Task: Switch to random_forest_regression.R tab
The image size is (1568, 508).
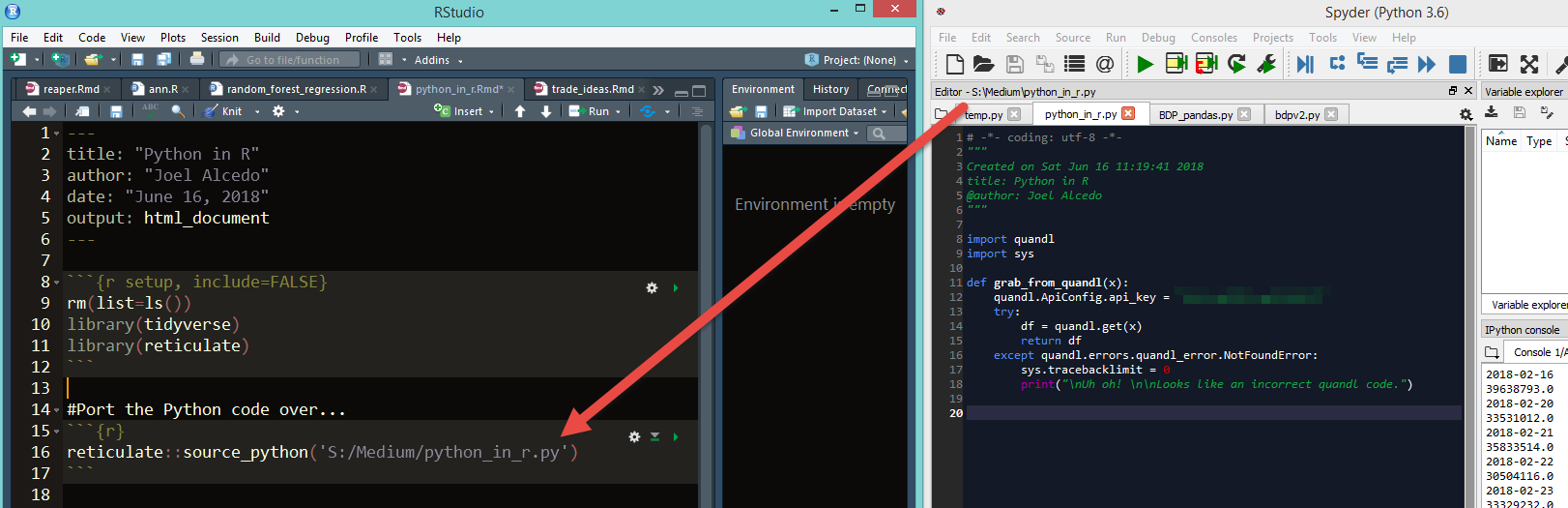Action: point(295,89)
